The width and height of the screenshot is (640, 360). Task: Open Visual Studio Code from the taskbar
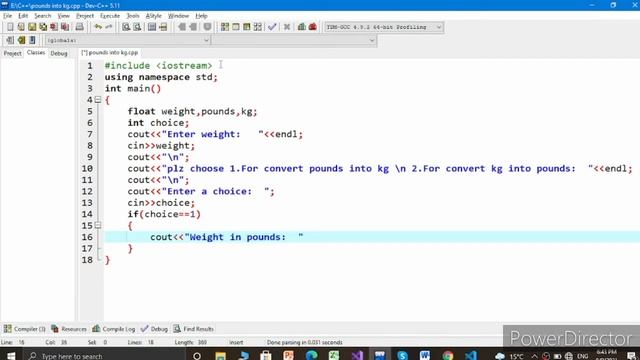[471, 356]
